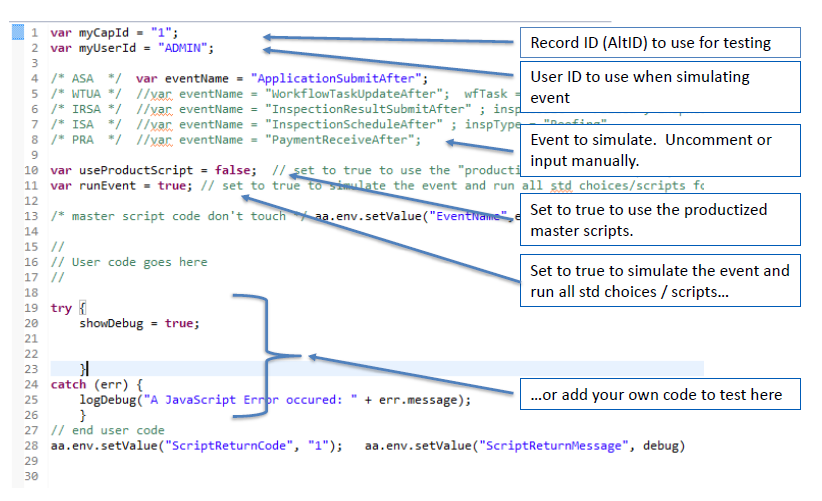Select the "ApplicationSubmitAfter" event name string
The image size is (822, 501).
(x=339, y=77)
